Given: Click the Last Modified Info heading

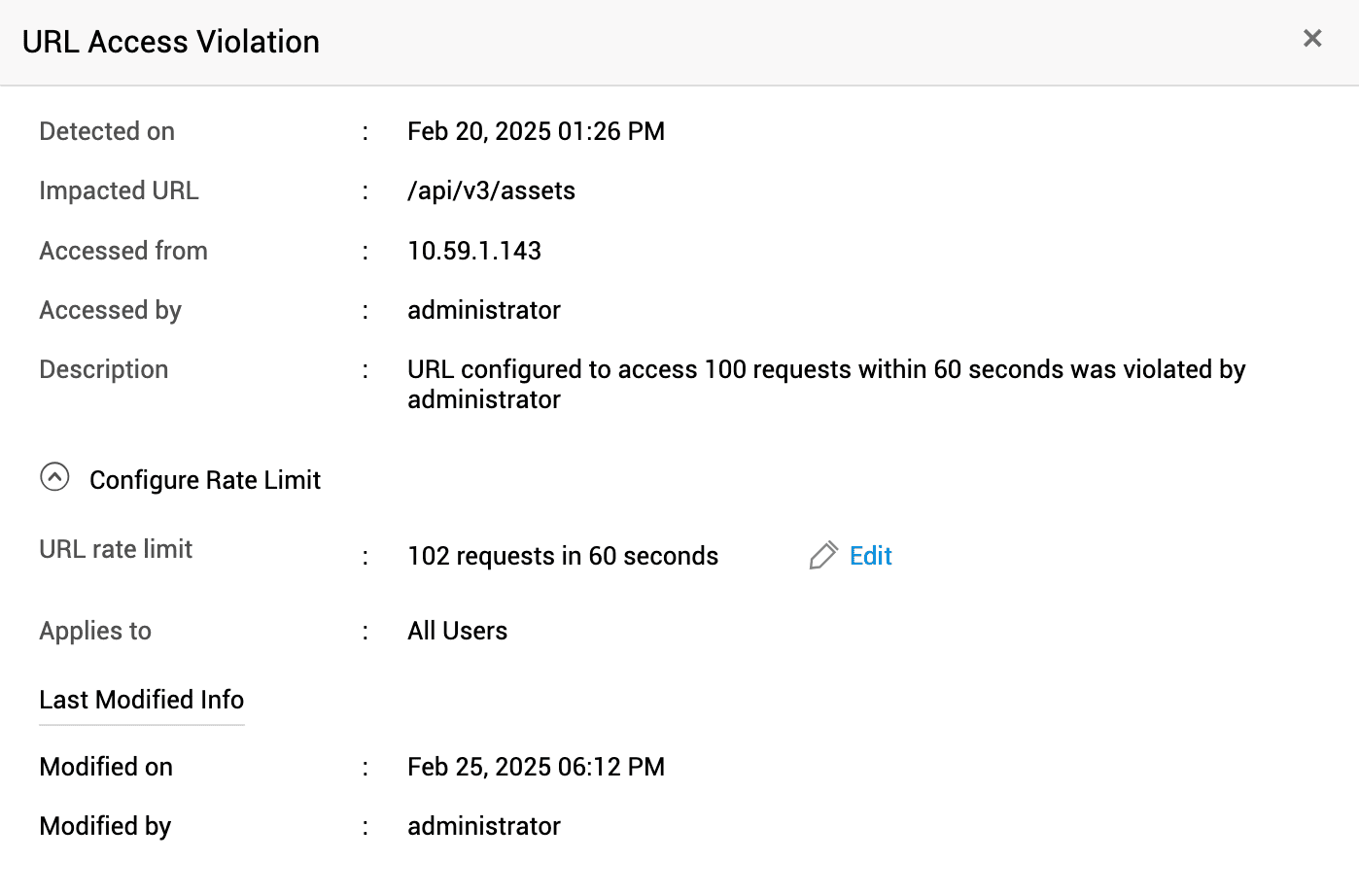Looking at the screenshot, I should (x=141, y=700).
